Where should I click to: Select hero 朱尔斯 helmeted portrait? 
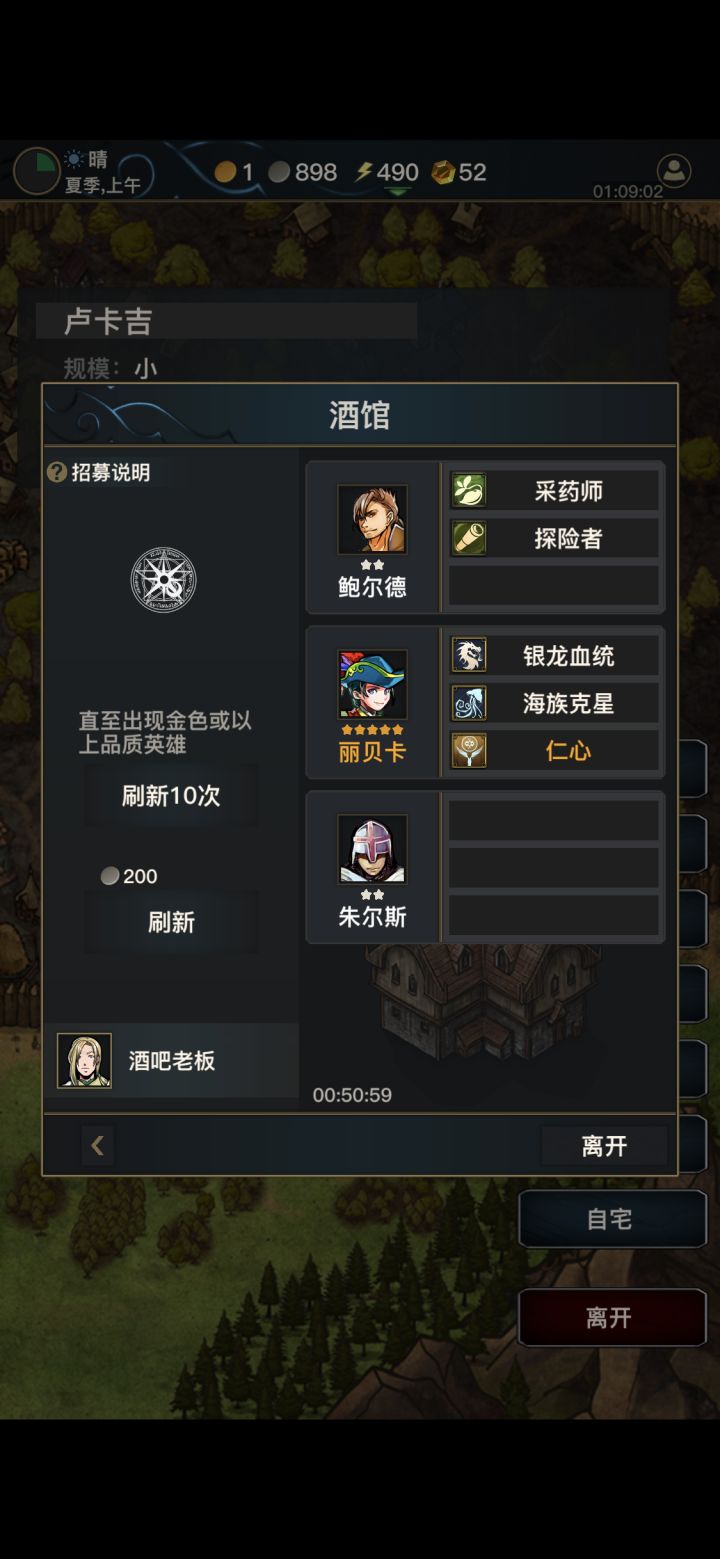(x=372, y=849)
